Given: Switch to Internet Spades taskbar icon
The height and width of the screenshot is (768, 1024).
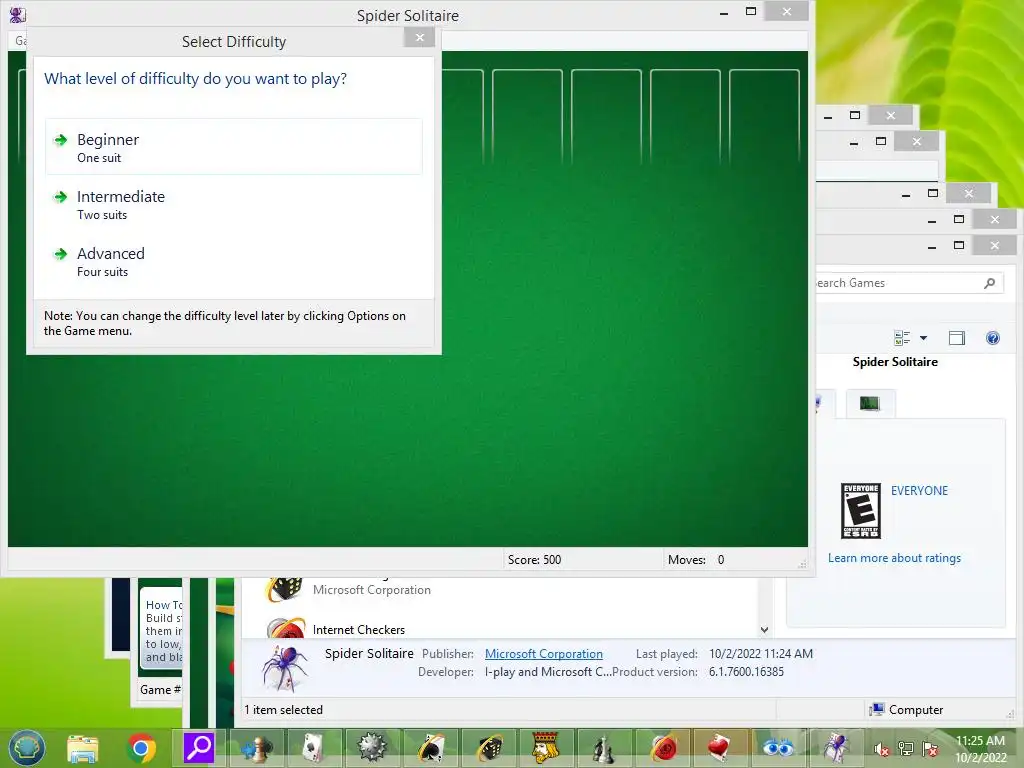Looking at the screenshot, I should pos(430,748).
